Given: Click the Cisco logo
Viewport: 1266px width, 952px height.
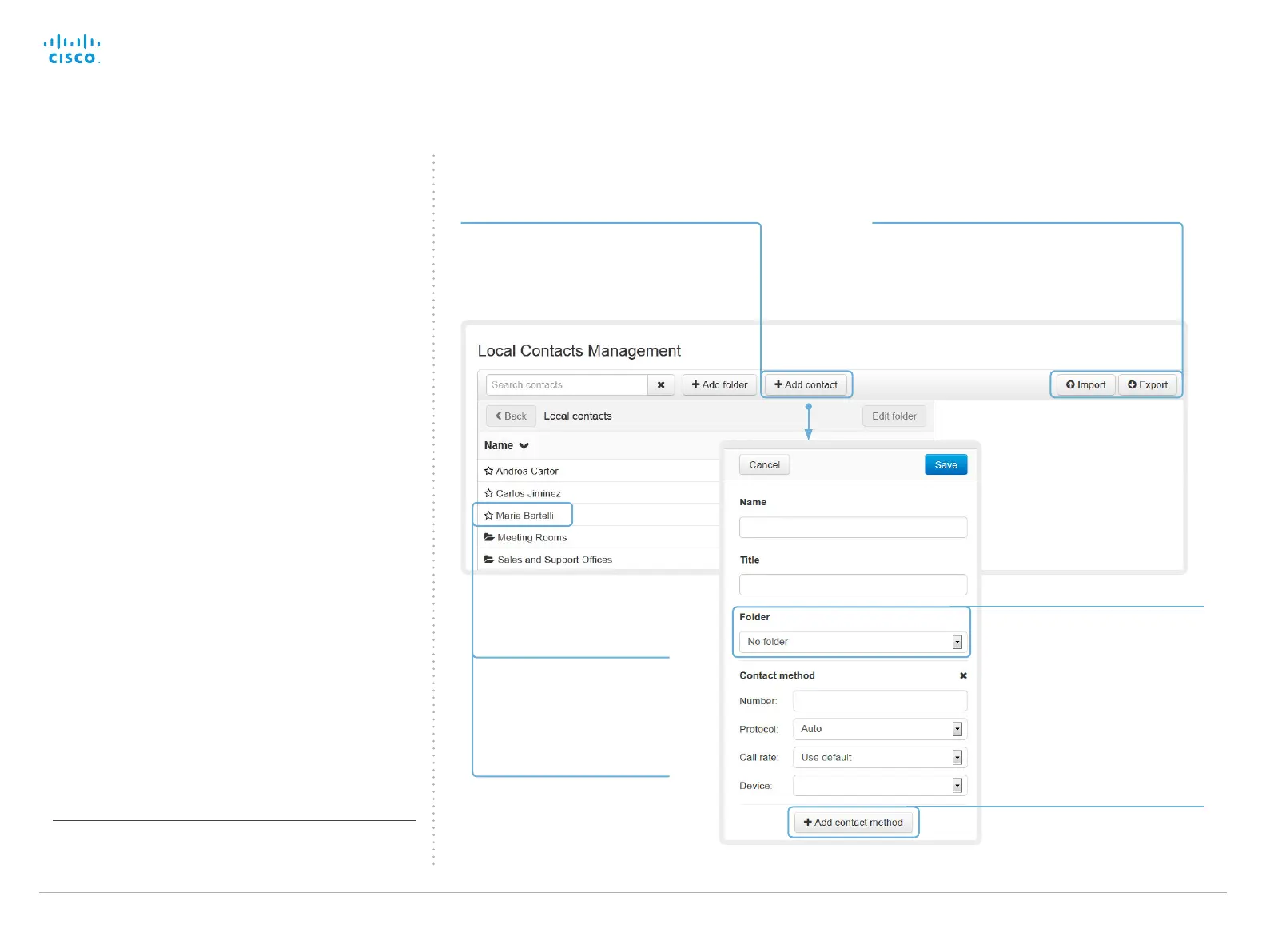Looking at the screenshot, I should pos(72,49).
